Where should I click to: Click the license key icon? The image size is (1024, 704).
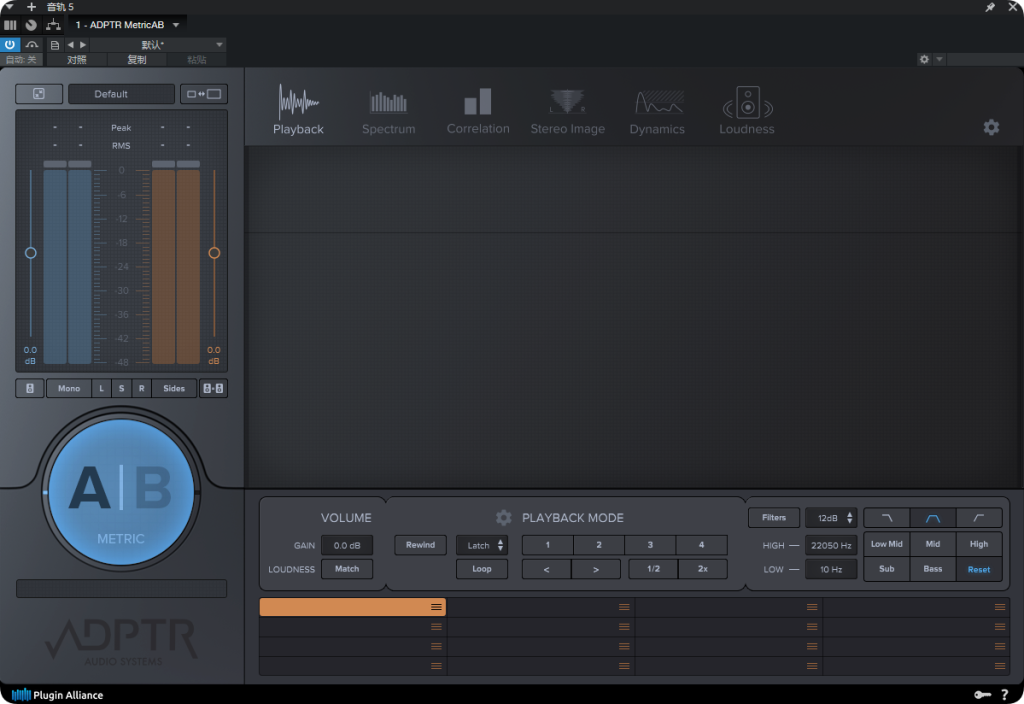click(982, 695)
